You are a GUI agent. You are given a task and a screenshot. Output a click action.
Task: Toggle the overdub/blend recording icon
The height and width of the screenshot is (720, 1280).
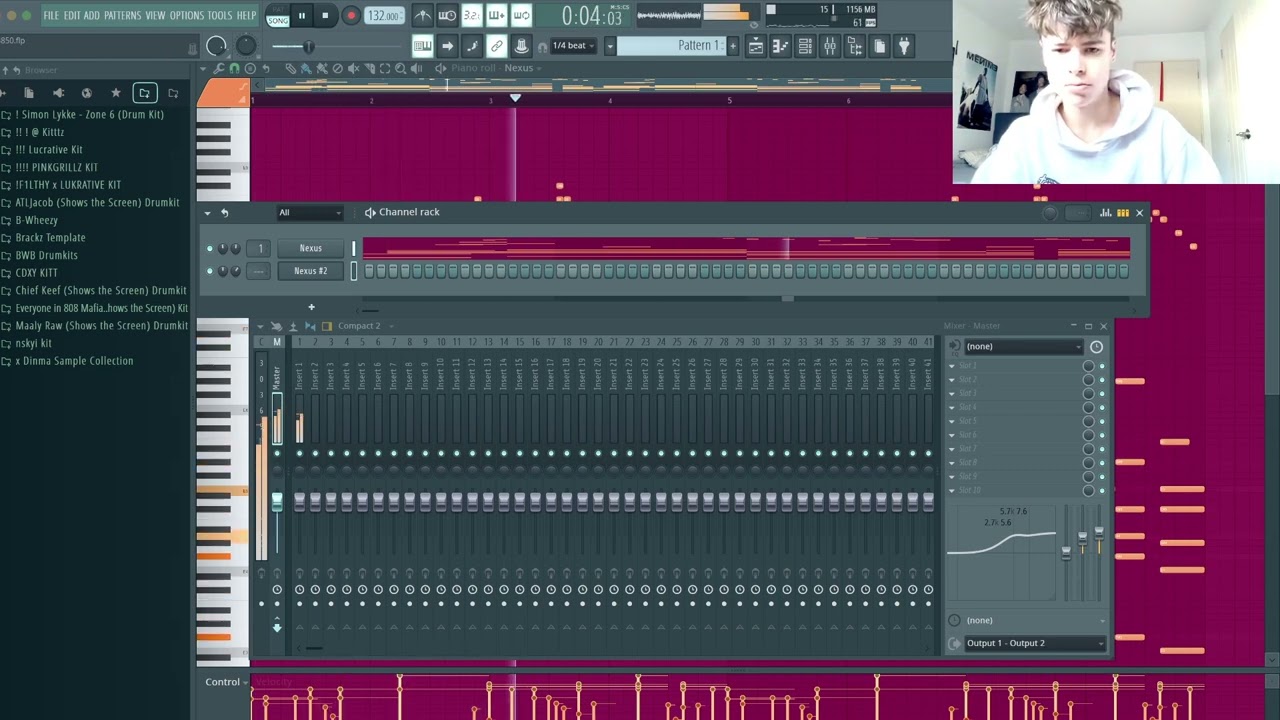496,15
